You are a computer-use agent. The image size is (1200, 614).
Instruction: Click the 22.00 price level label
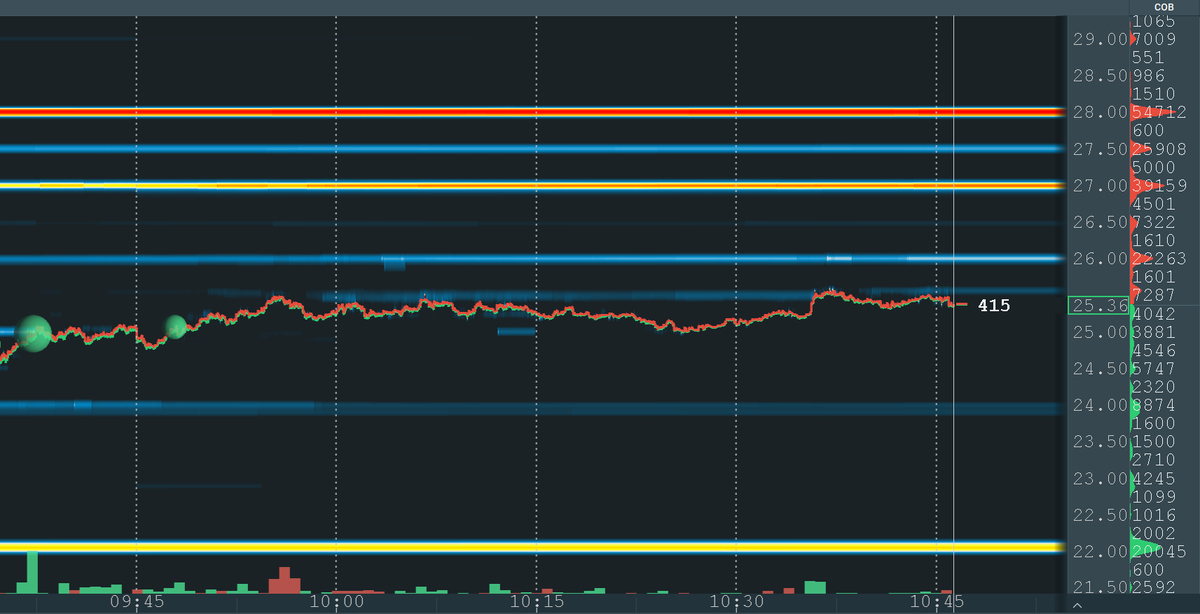coord(1100,552)
